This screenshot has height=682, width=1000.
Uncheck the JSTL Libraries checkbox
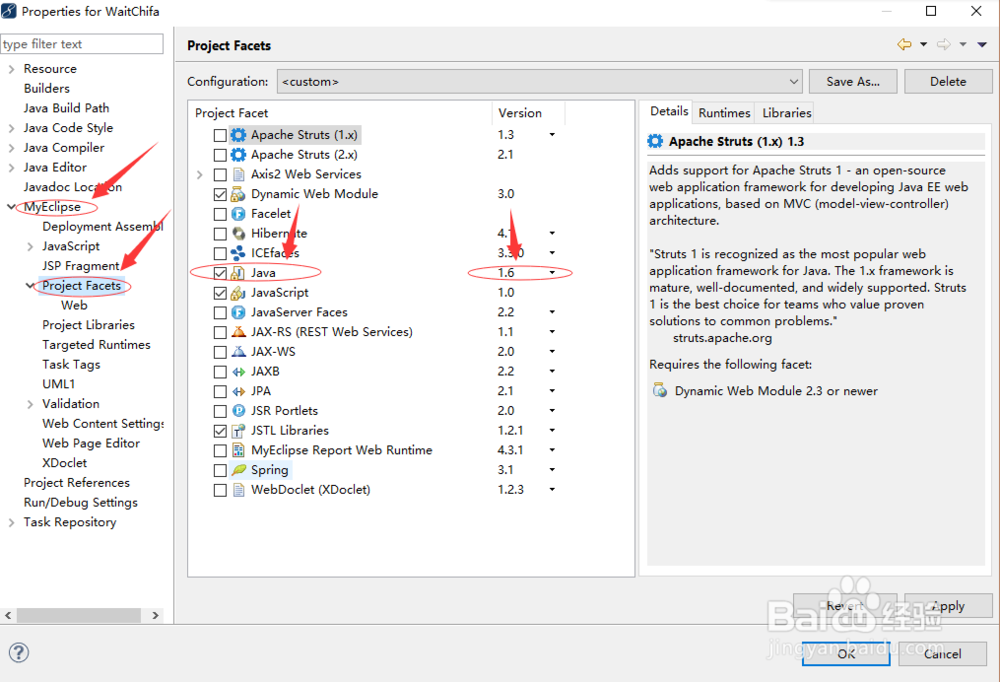pyautogui.click(x=220, y=431)
